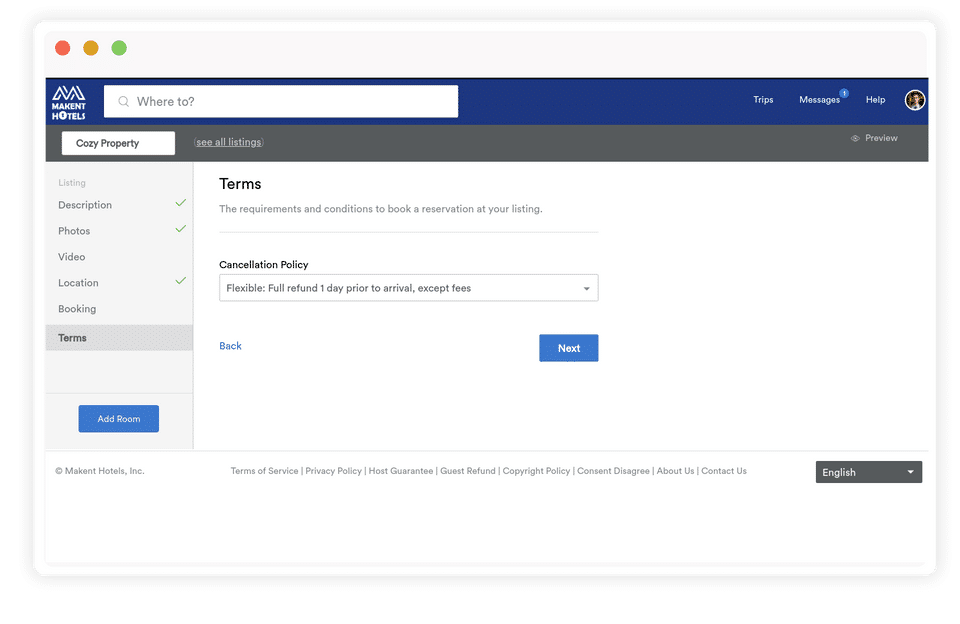This screenshot has height=624, width=960.
Task: Open the user profile avatar
Action: click(915, 100)
